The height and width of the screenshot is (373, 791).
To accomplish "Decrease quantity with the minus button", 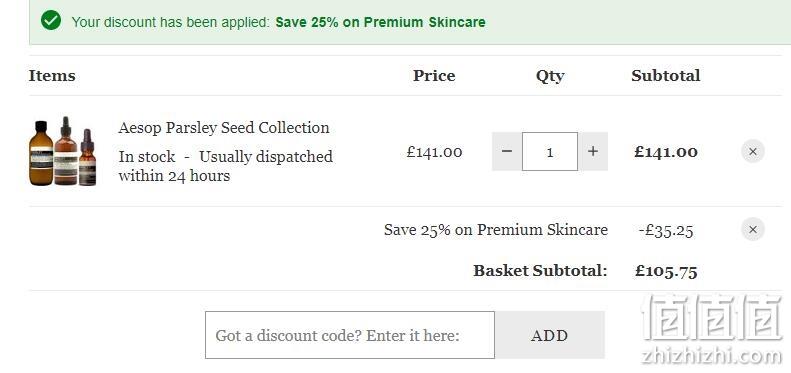I will click(x=507, y=151).
